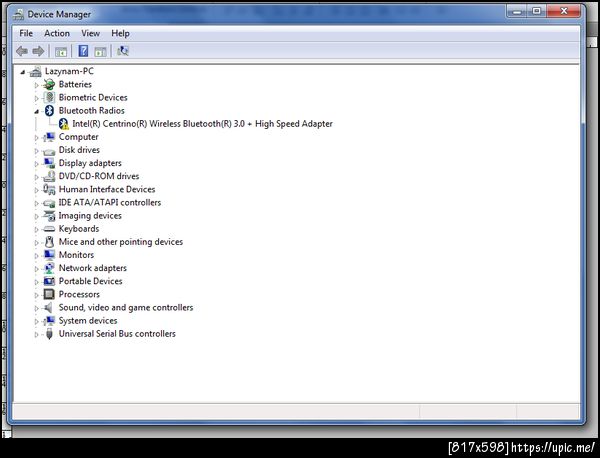This screenshot has width=600, height=458.
Task: Select Universal Serial Bus controllers label
Action: tap(117, 334)
